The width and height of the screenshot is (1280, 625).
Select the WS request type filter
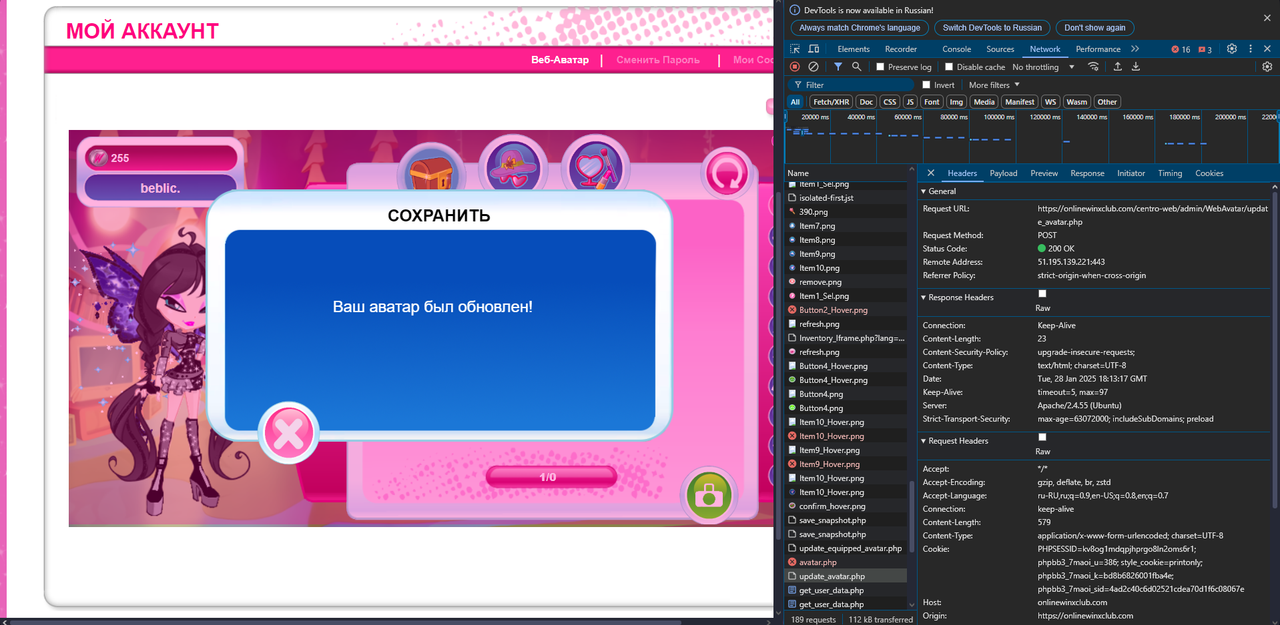tap(1050, 102)
